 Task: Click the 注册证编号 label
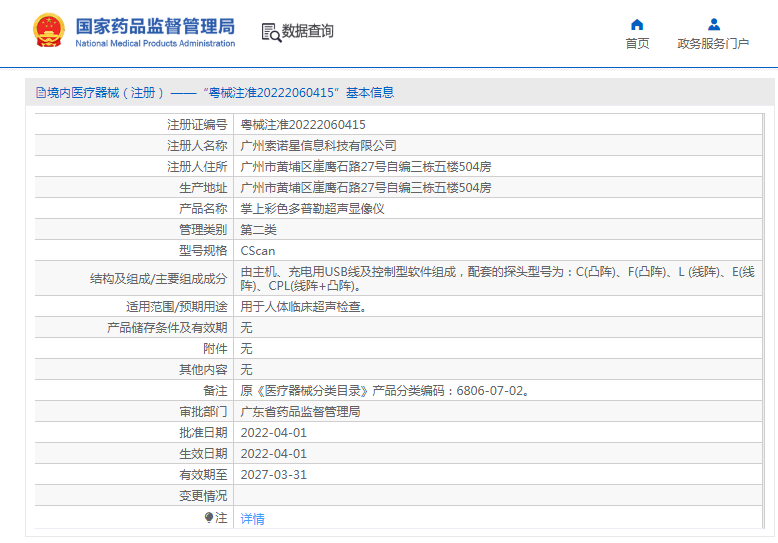tap(197, 125)
